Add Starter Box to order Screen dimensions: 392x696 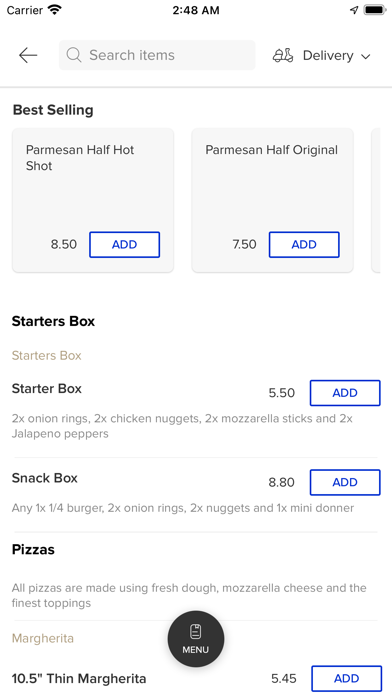[345, 393]
